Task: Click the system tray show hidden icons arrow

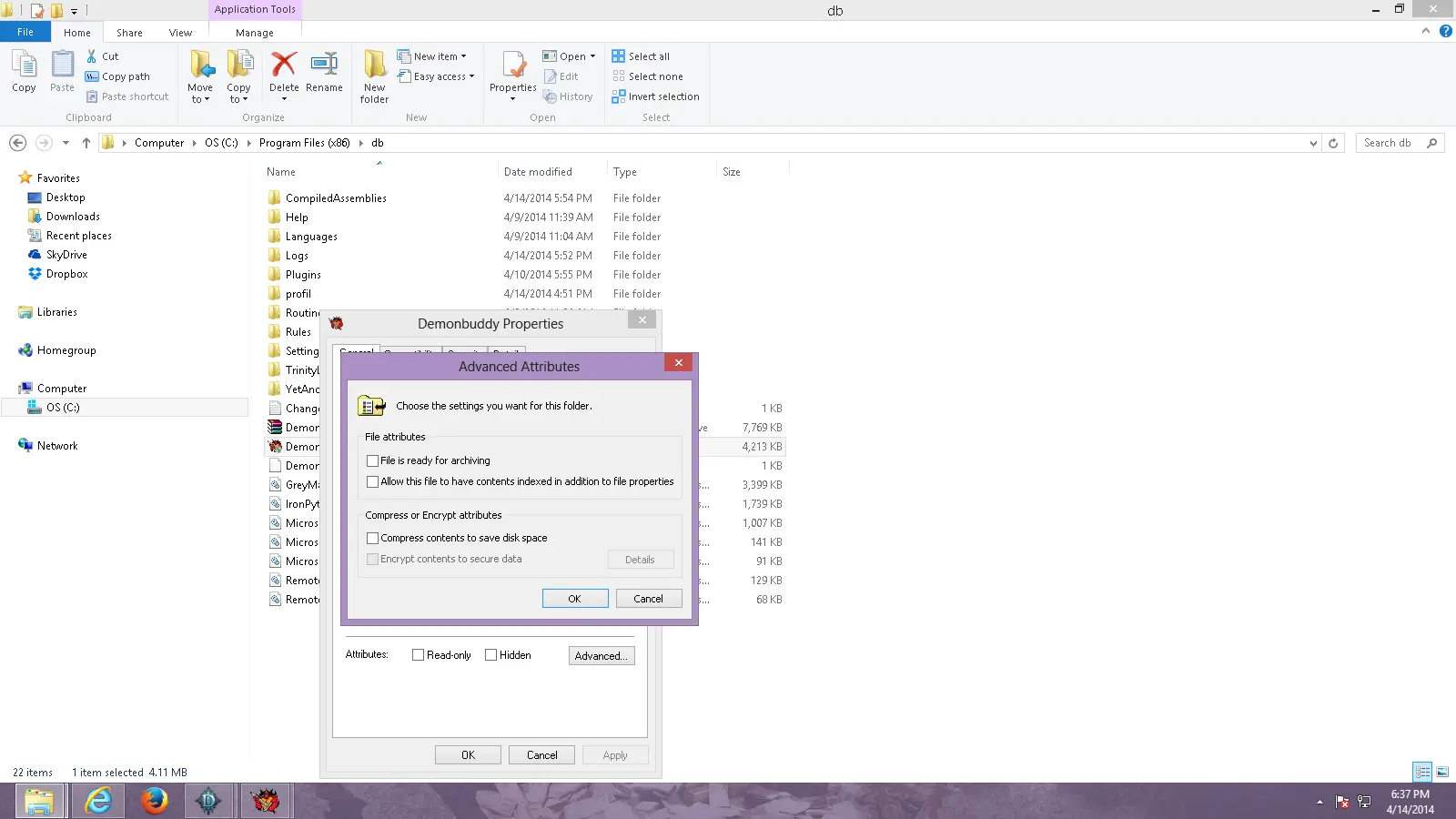Action: click(x=1319, y=802)
